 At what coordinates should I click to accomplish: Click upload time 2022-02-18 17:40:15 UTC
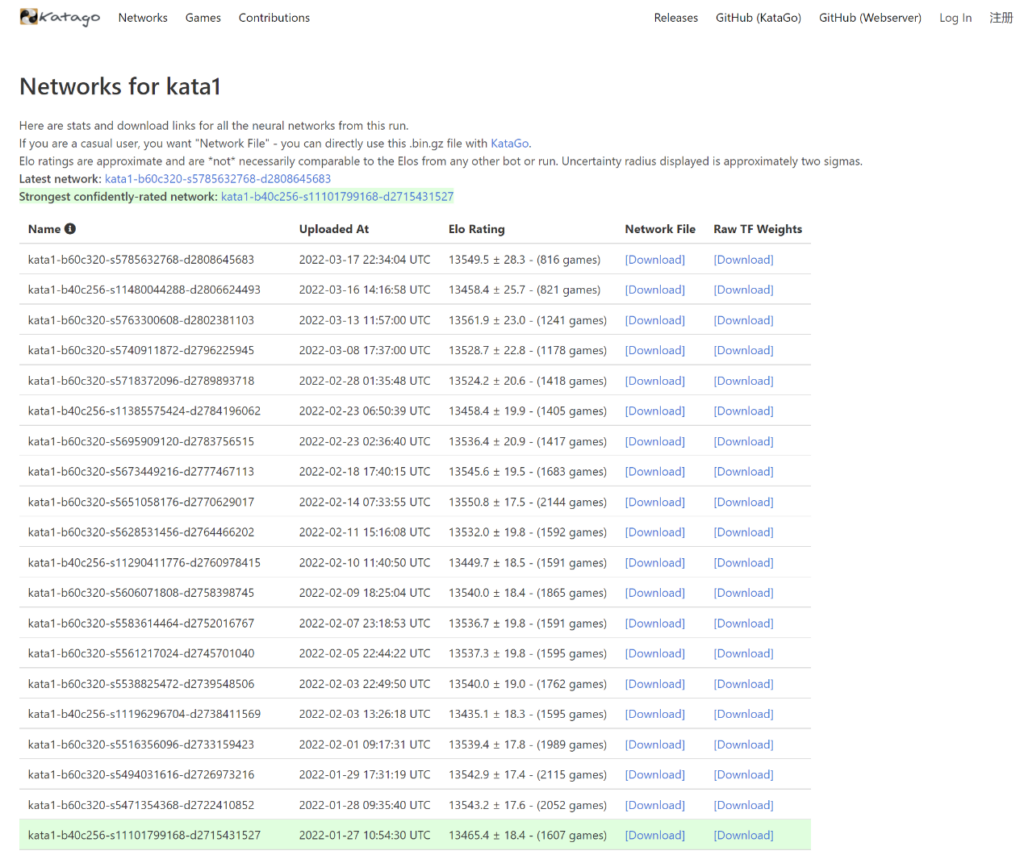click(x=364, y=472)
